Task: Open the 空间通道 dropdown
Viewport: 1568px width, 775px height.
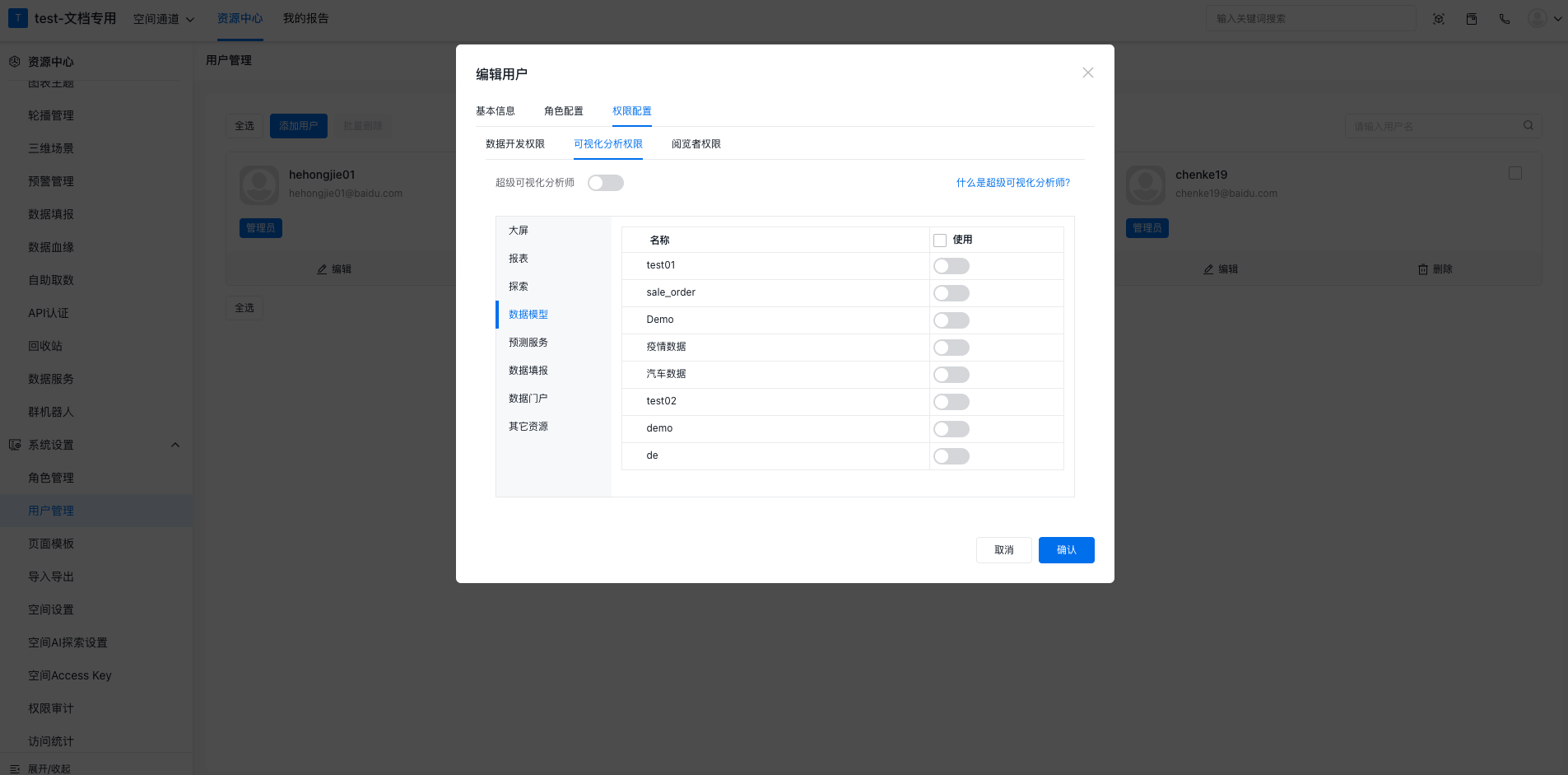Action: pos(164,19)
